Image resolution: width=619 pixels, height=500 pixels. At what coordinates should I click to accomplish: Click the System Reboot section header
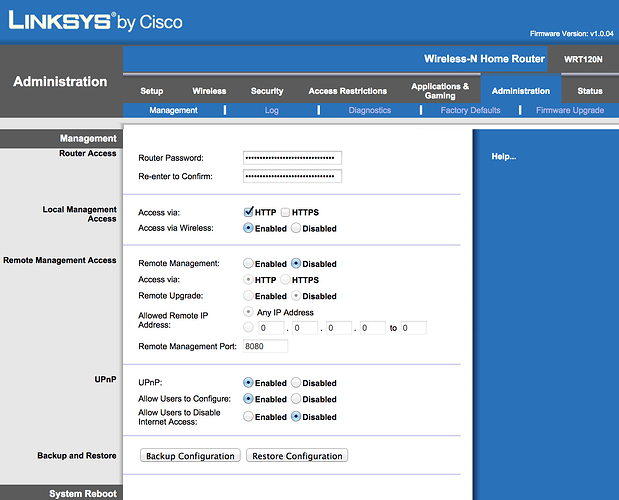83,494
